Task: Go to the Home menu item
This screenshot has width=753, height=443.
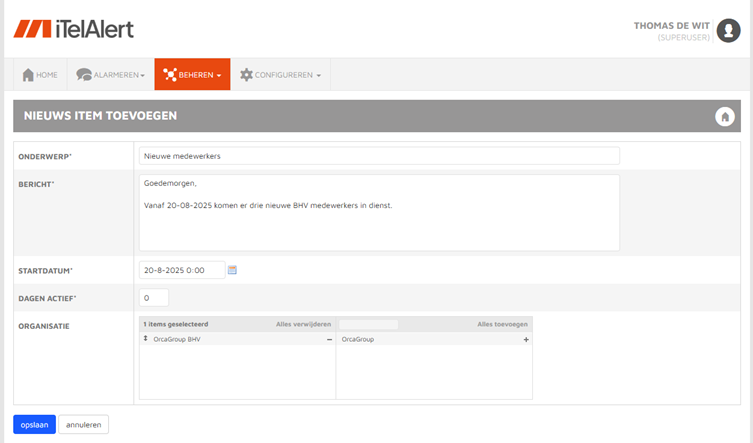Action: (40, 74)
